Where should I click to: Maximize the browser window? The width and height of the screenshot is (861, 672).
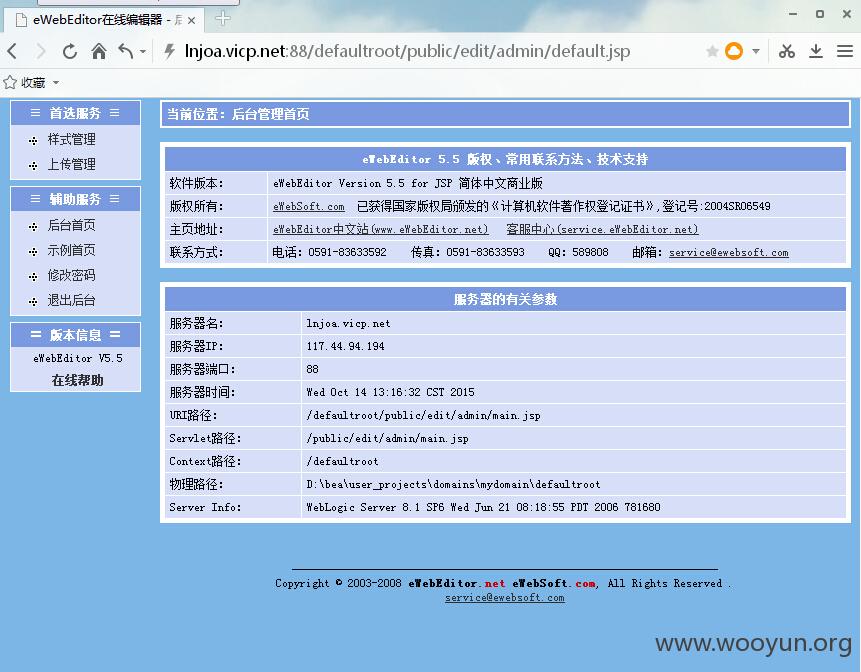[x=820, y=14]
